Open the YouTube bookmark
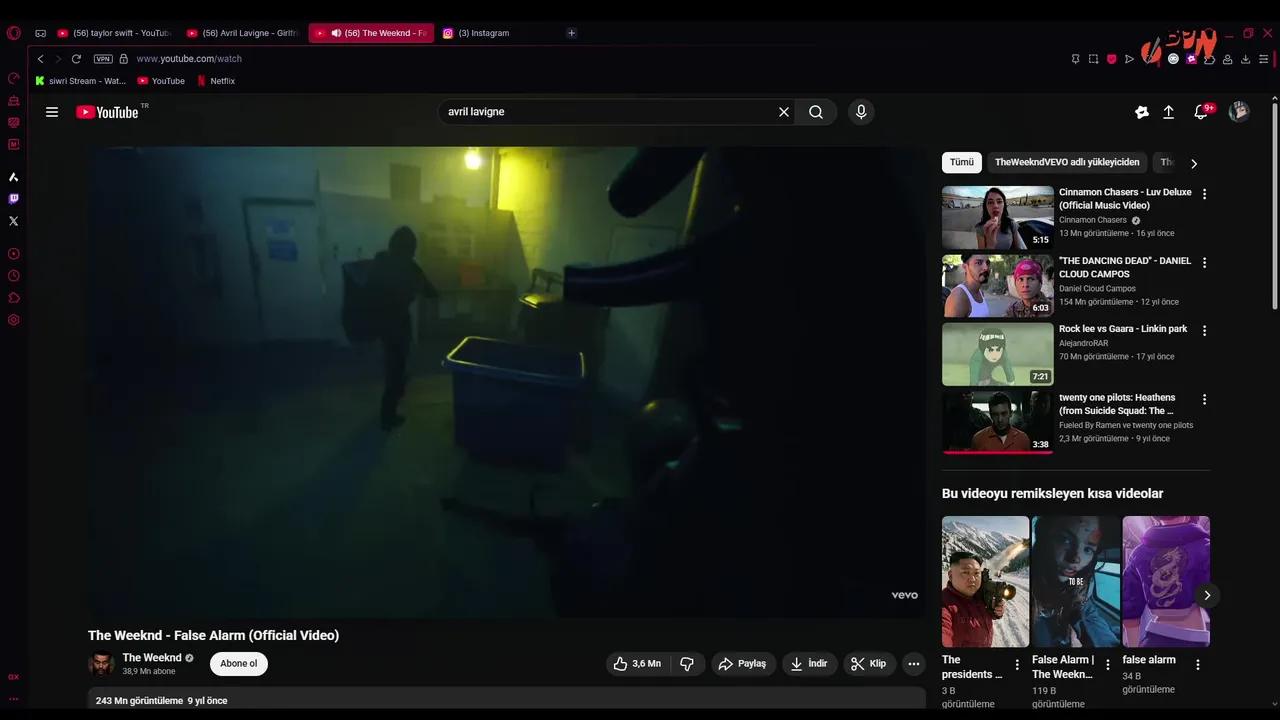 click(x=161, y=81)
